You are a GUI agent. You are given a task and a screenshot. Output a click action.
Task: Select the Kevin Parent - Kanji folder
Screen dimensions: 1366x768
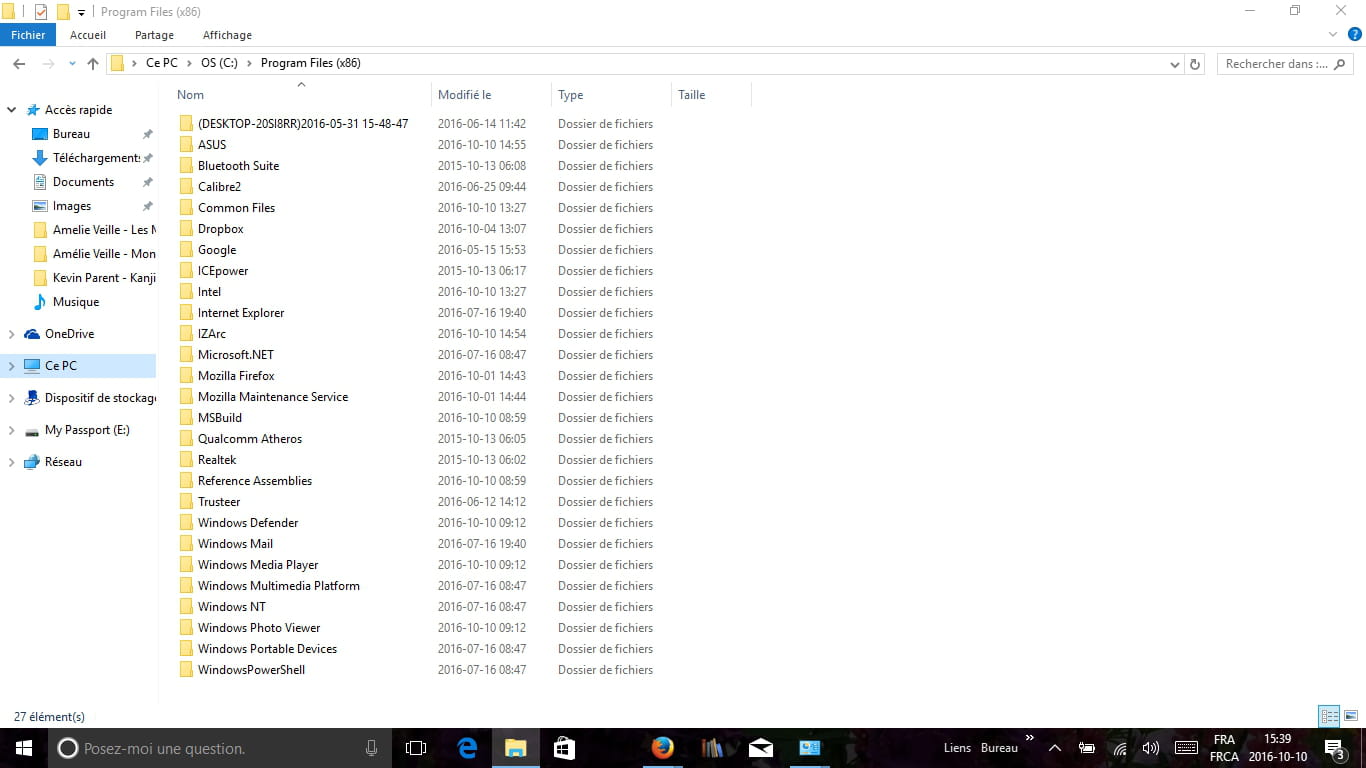(104, 278)
